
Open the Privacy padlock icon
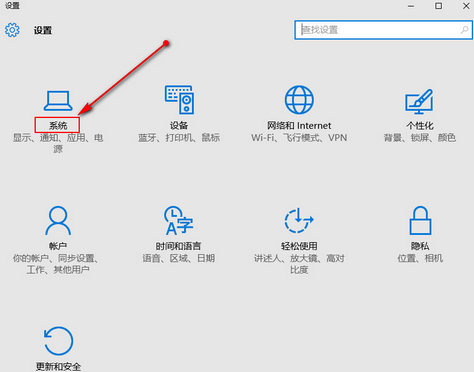pos(420,220)
